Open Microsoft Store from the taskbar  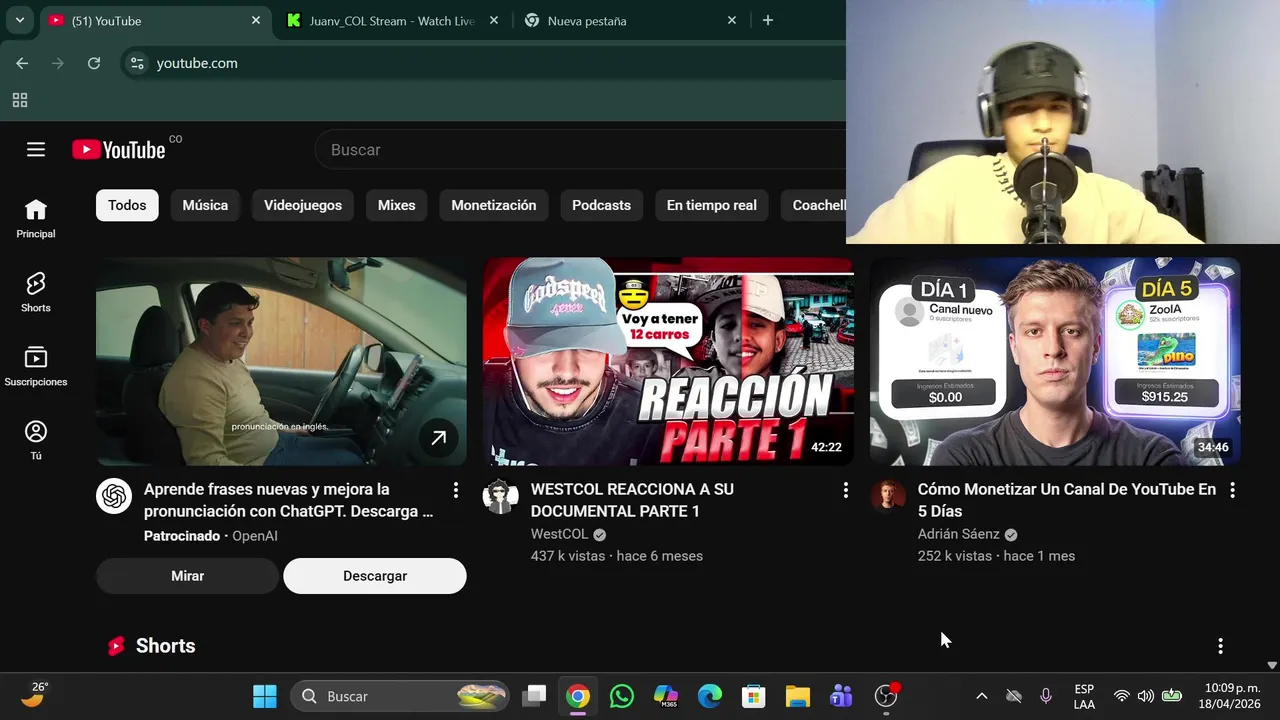(x=753, y=696)
